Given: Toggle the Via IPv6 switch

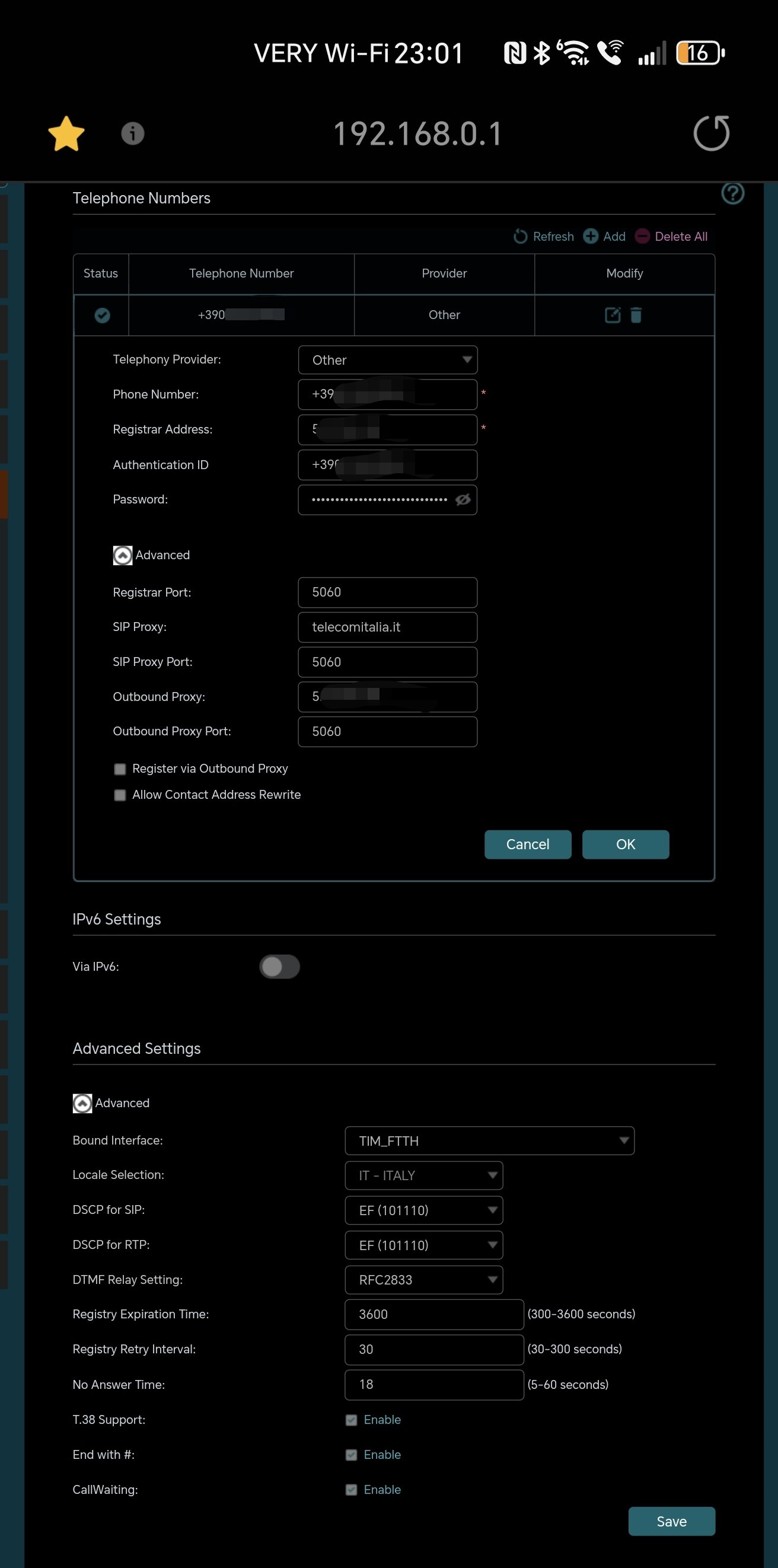Looking at the screenshot, I should point(279,967).
